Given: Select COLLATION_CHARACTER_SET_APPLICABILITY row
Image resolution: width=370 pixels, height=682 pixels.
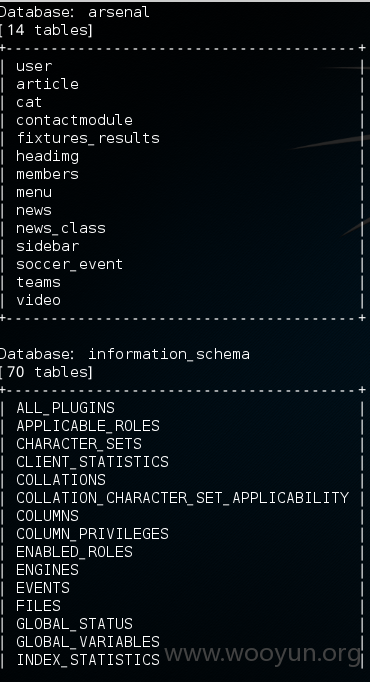Looking at the screenshot, I should coord(182,498).
